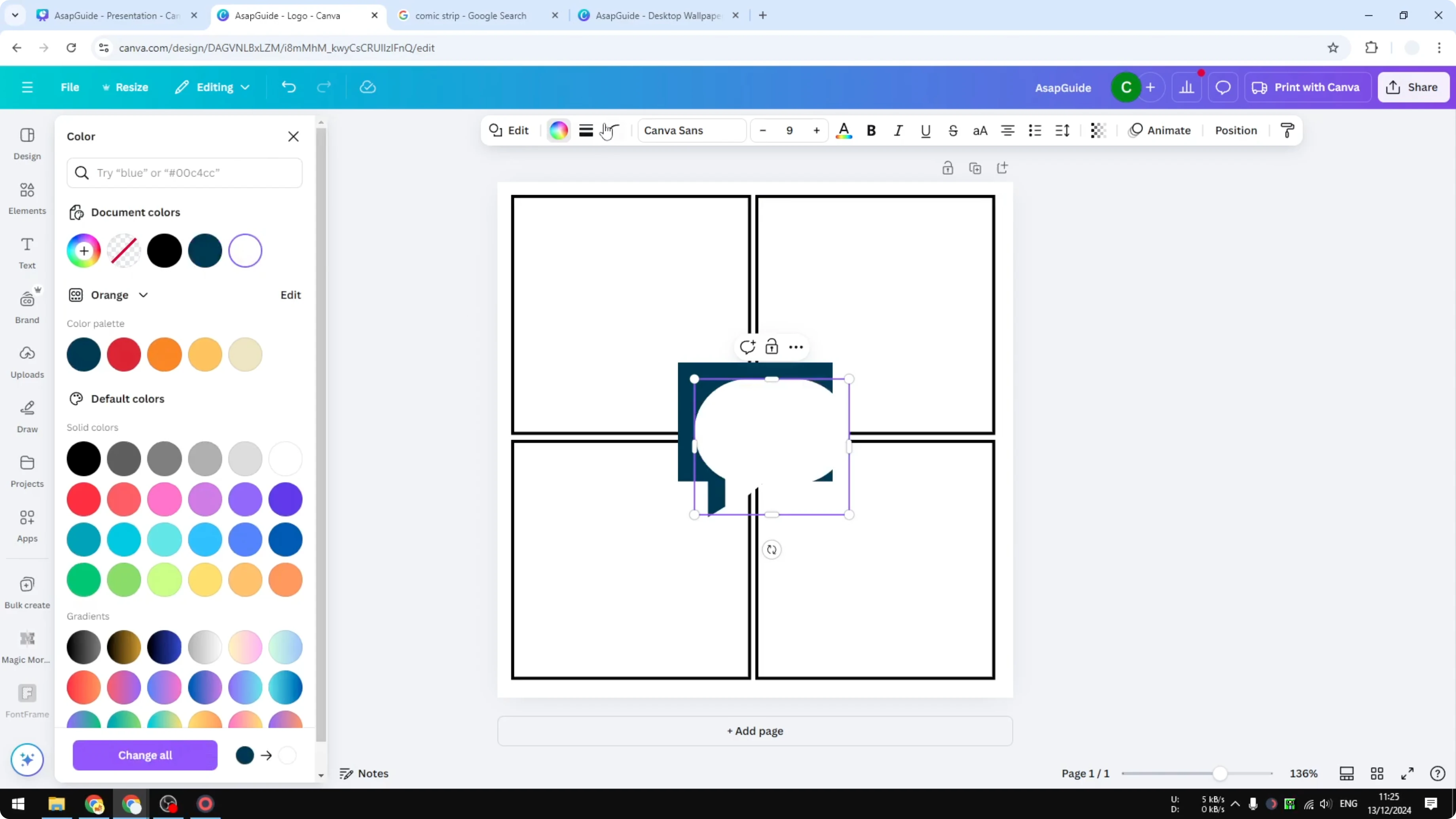Toggle underline on the text
The height and width of the screenshot is (819, 1456).
point(925,131)
